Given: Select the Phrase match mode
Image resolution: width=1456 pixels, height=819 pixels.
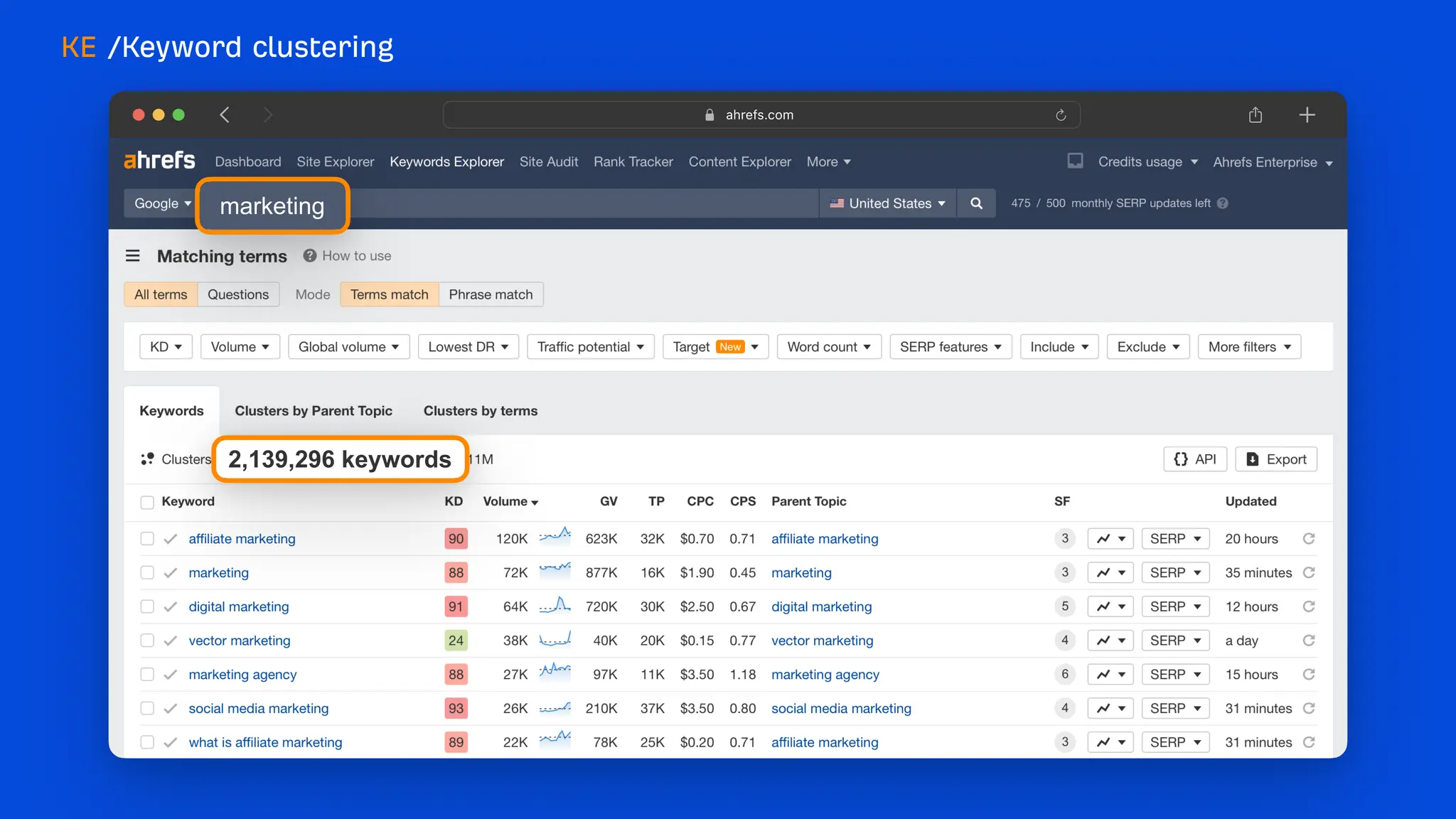Looking at the screenshot, I should 491,294.
